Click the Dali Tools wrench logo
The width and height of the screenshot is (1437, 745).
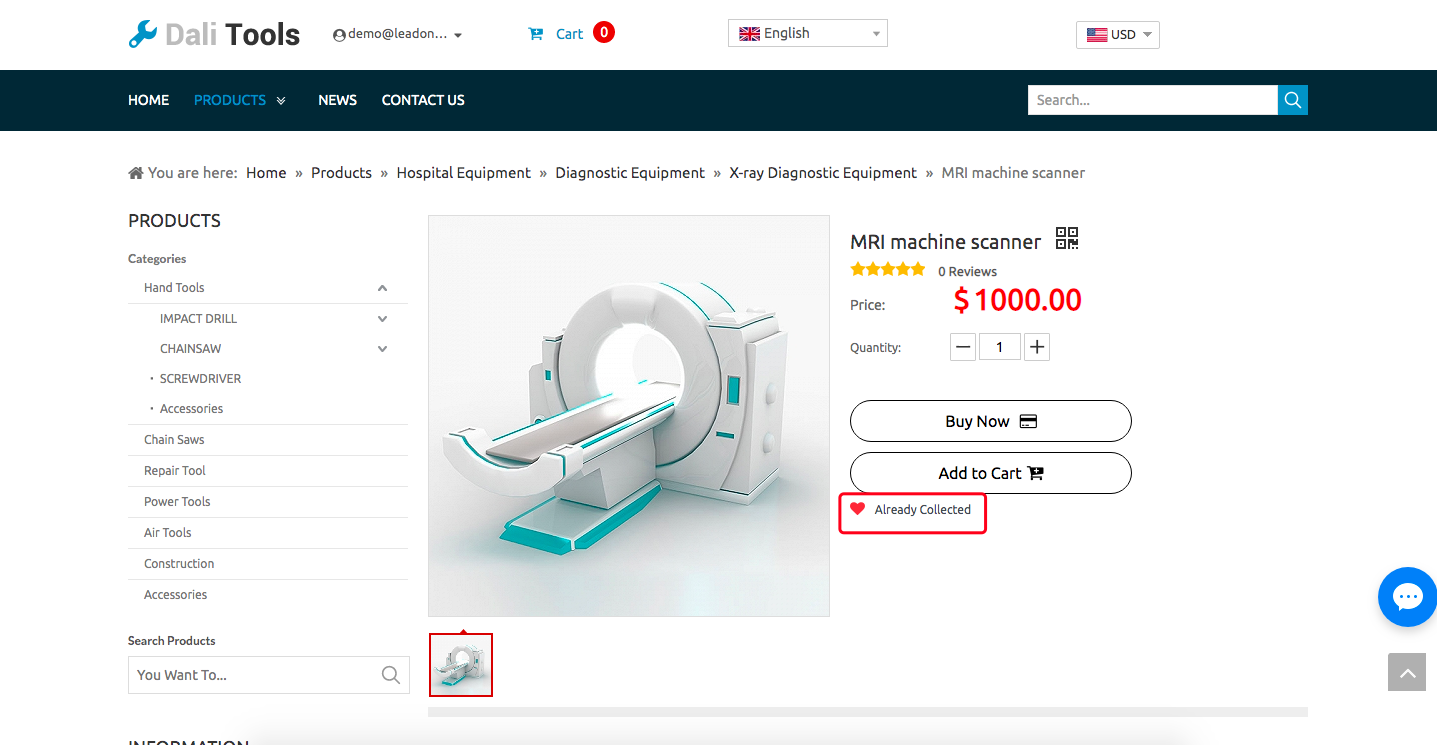pyautogui.click(x=143, y=34)
